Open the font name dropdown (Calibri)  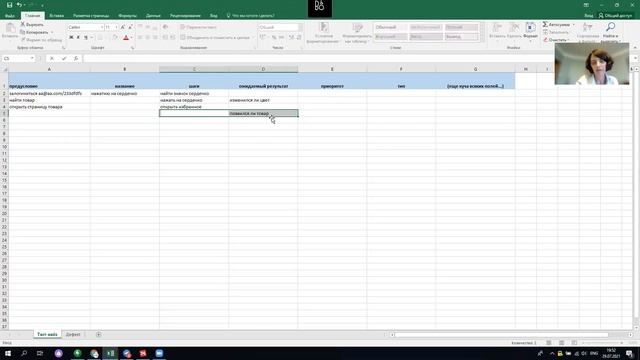(102, 27)
